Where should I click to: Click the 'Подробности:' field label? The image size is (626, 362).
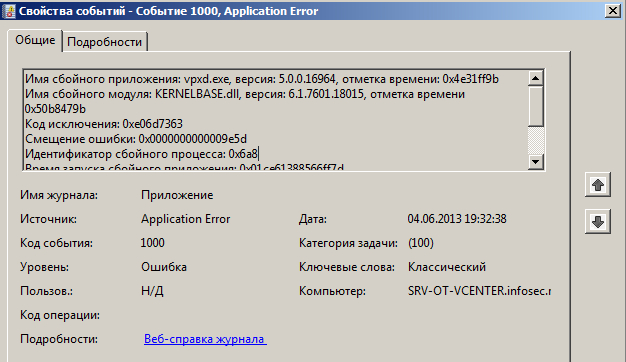click(x=59, y=339)
